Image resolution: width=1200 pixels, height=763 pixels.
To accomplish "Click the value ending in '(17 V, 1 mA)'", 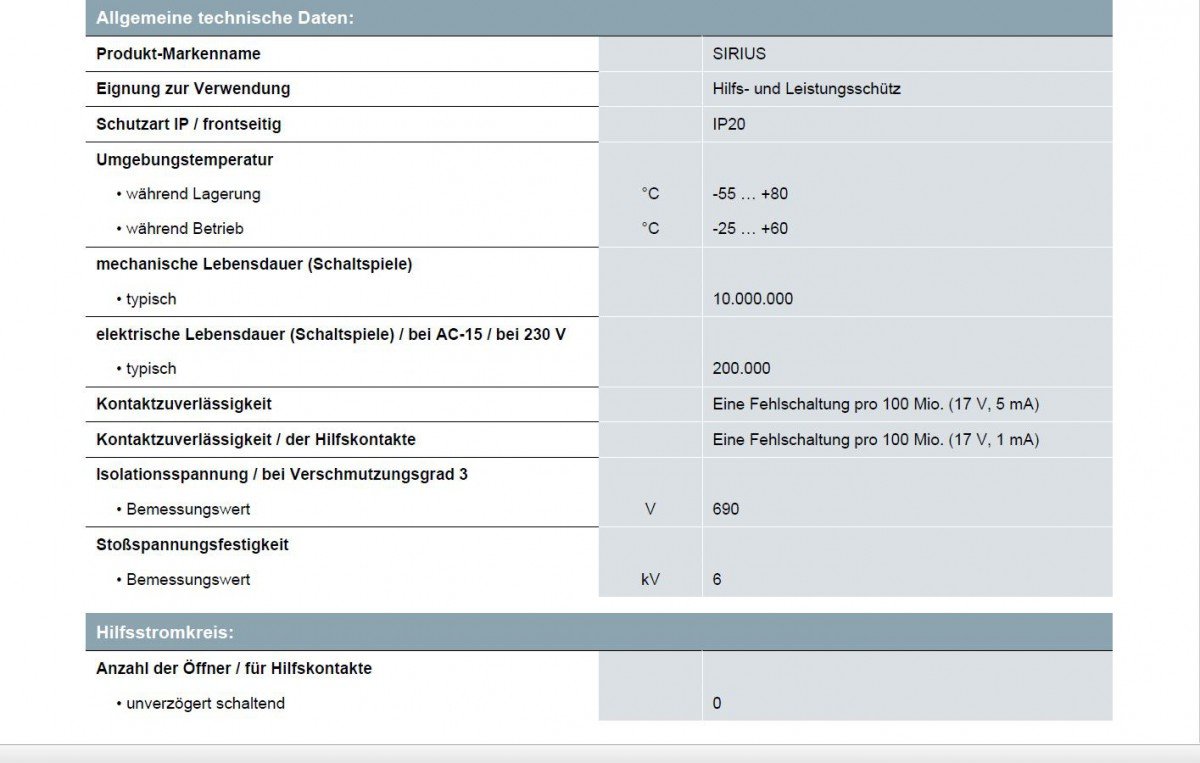I will coord(876,439).
